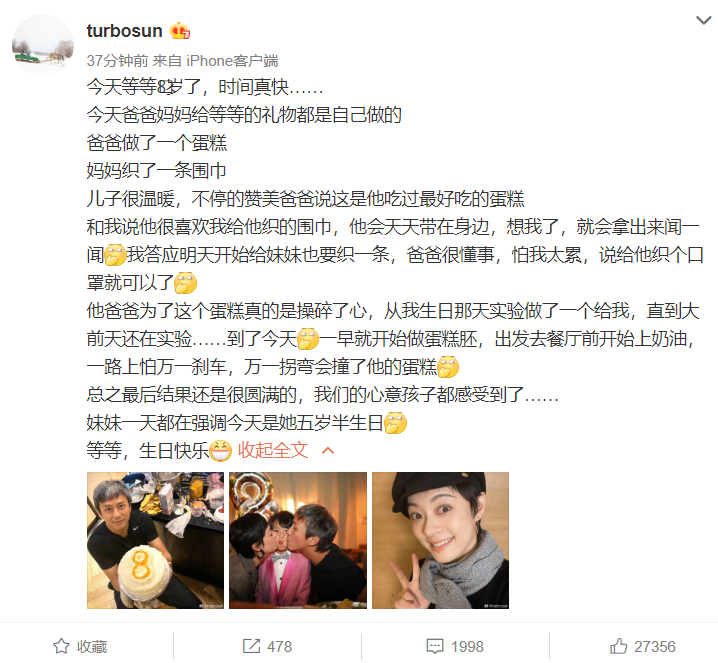Click the 478 repost count
The width and height of the screenshot is (718, 663).
tap(279, 647)
